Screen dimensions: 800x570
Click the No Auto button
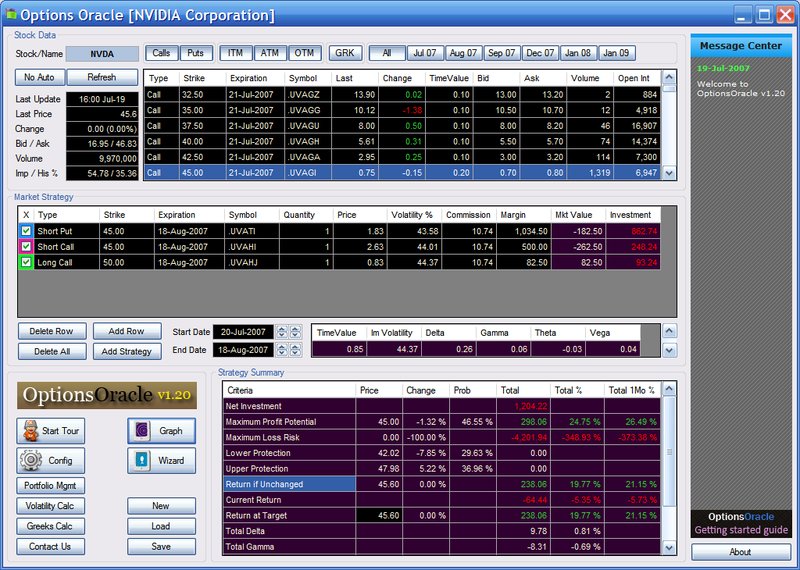(x=39, y=78)
